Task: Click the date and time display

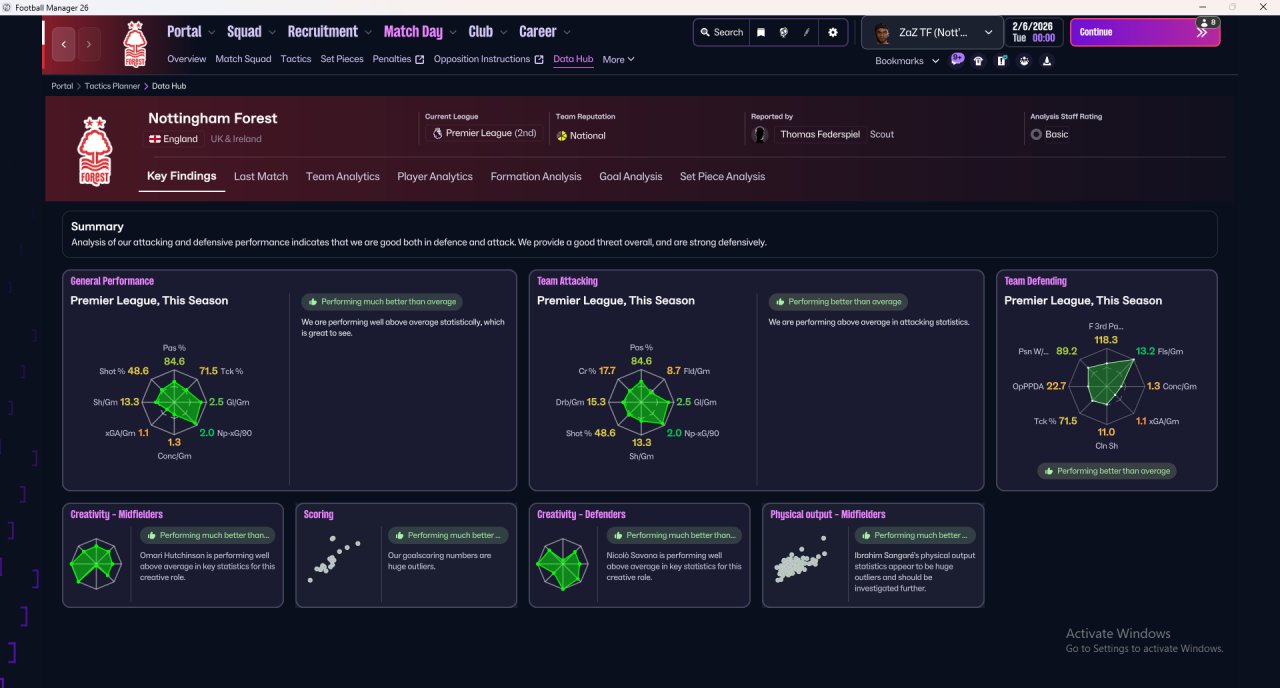Action: (1034, 32)
